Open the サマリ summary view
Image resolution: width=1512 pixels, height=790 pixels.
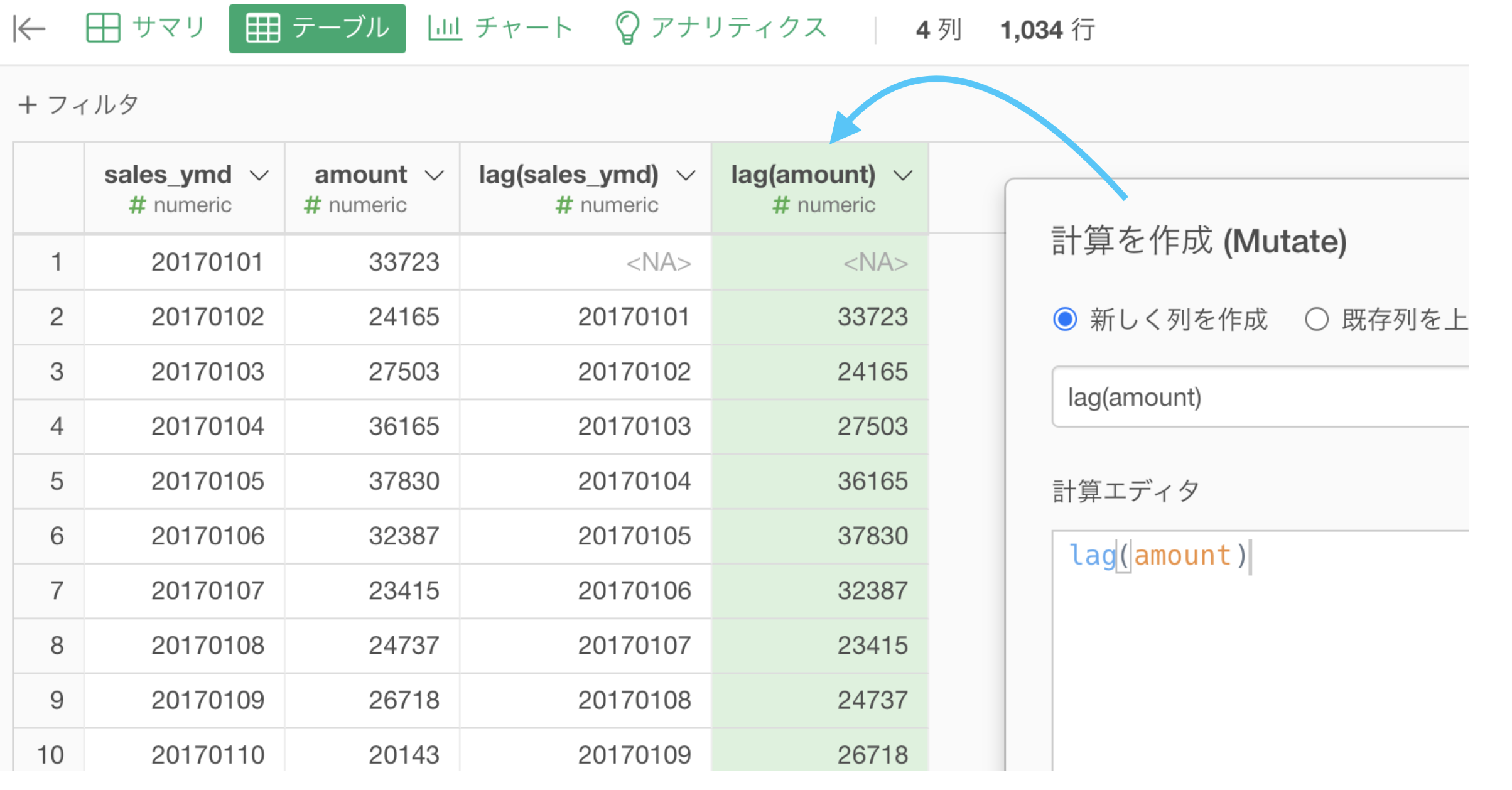click(146, 28)
